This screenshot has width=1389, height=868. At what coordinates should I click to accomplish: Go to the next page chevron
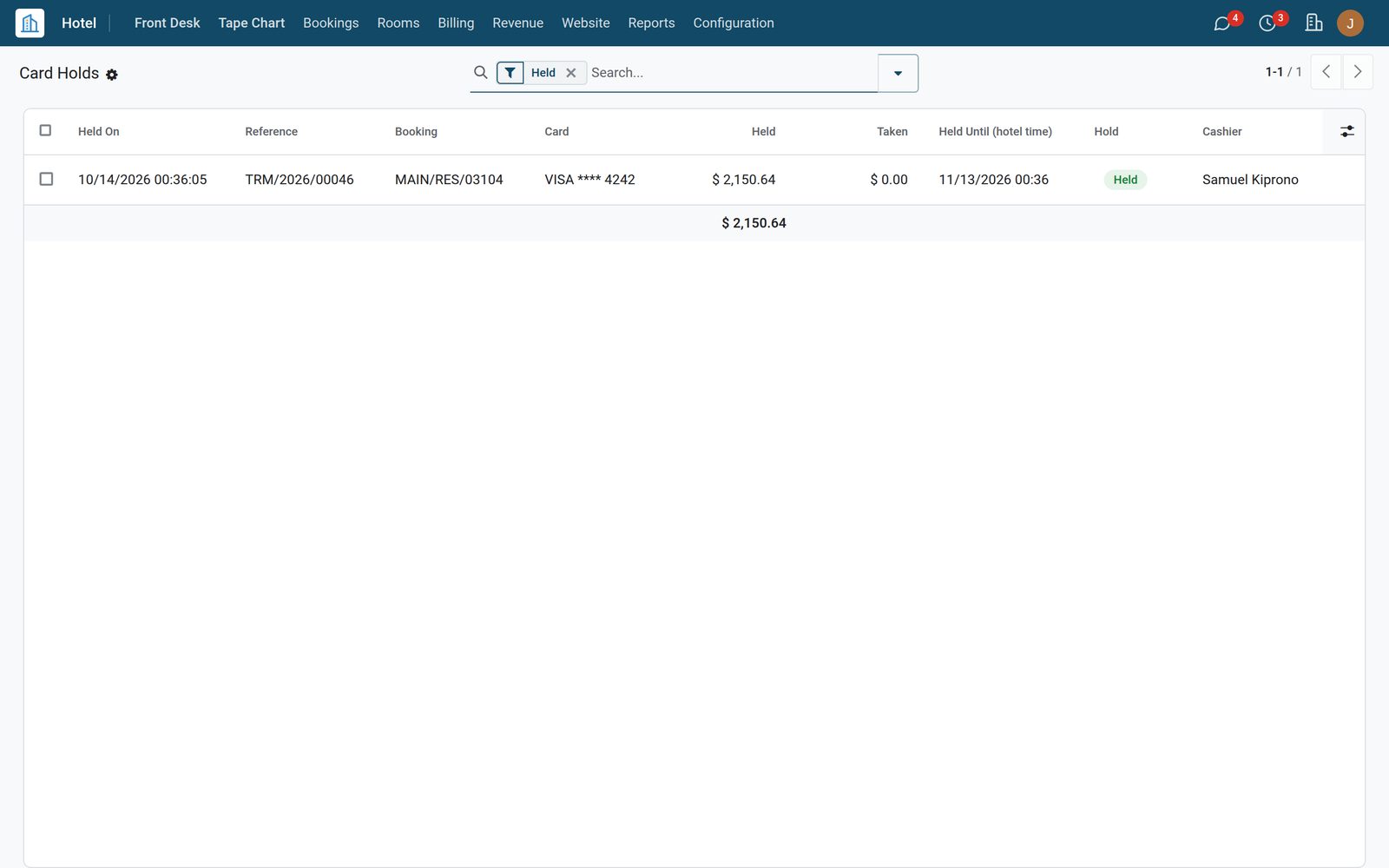pos(1358,72)
